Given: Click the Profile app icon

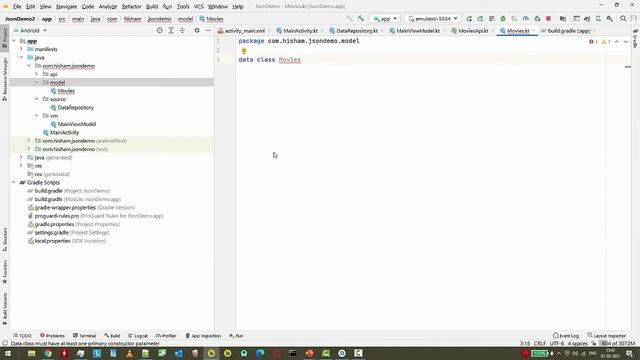Looking at the screenshot, I should [526, 19].
